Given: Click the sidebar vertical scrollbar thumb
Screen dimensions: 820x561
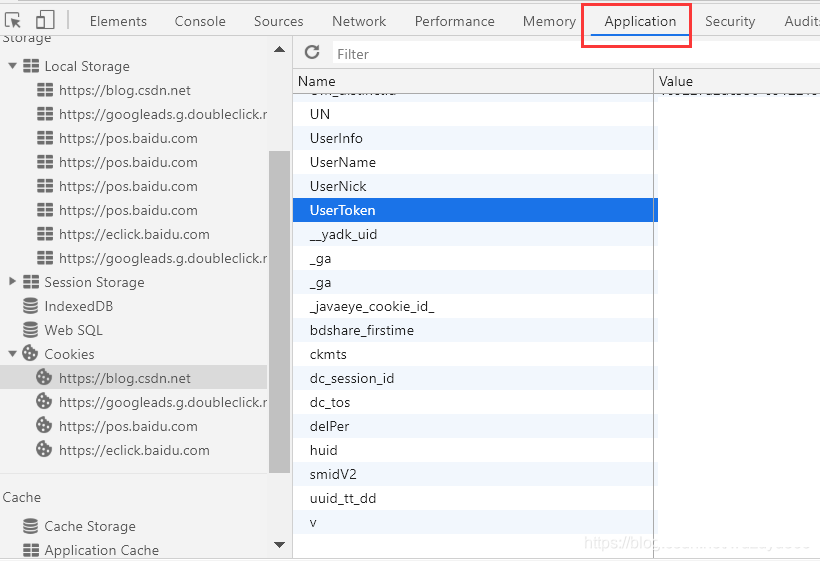Looking at the screenshot, I should (x=279, y=310).
